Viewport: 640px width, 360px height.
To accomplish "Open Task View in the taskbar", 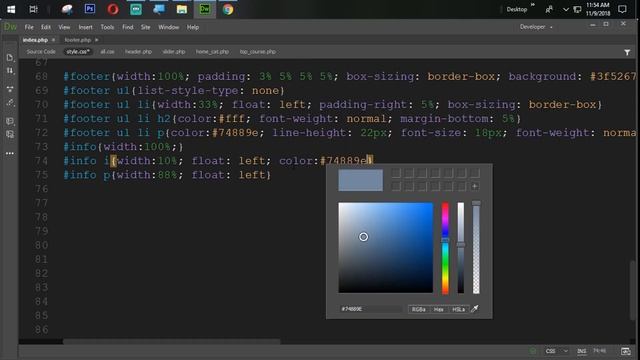I will (33, 9).
